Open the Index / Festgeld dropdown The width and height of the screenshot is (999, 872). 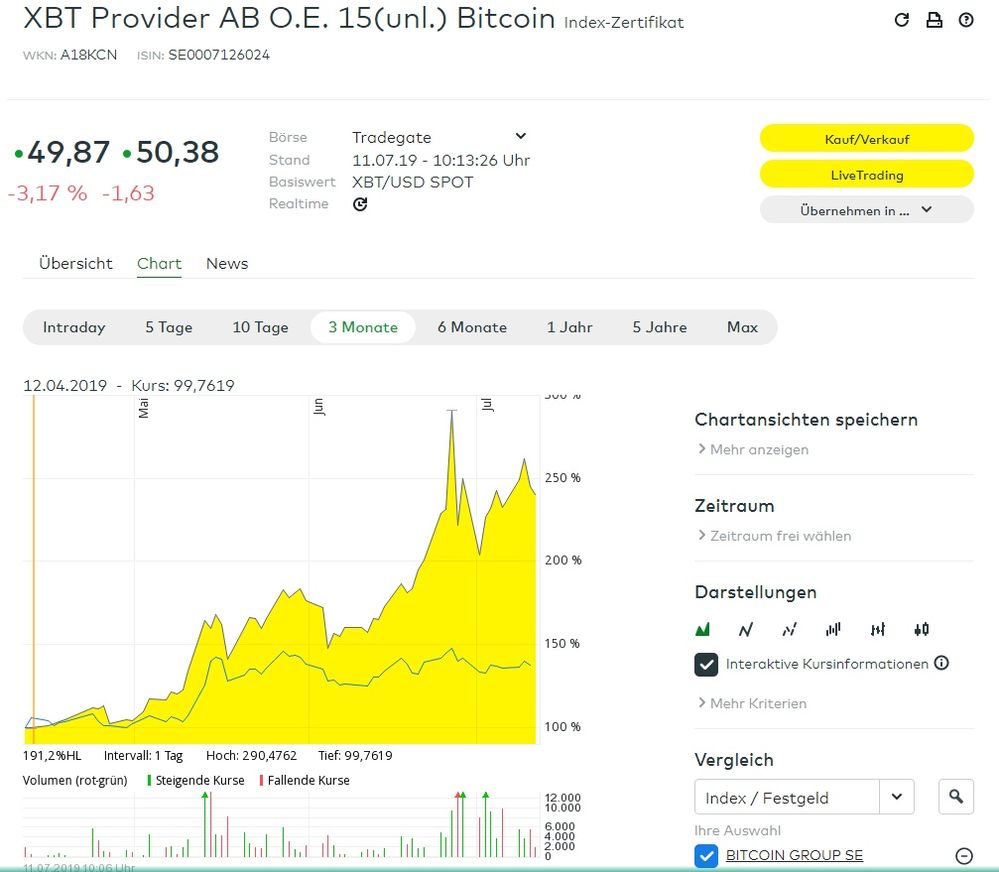tap(897, 797)
